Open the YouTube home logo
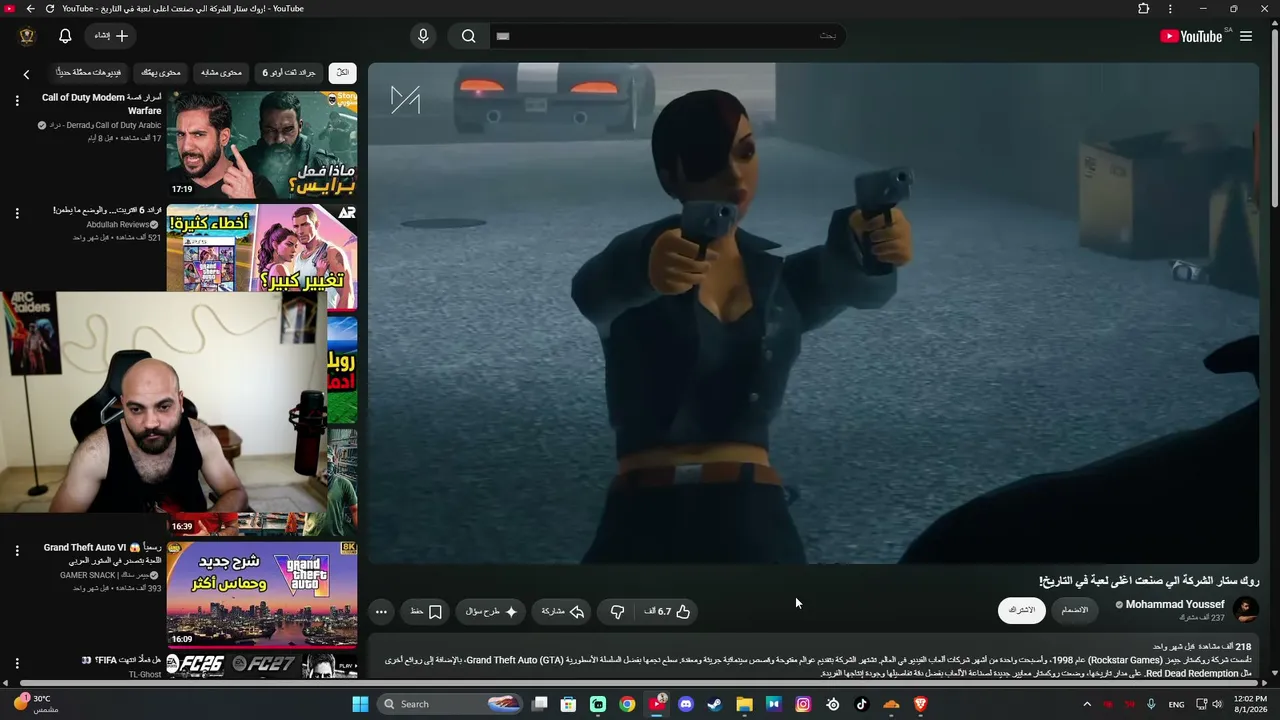 pos(1191,36)
